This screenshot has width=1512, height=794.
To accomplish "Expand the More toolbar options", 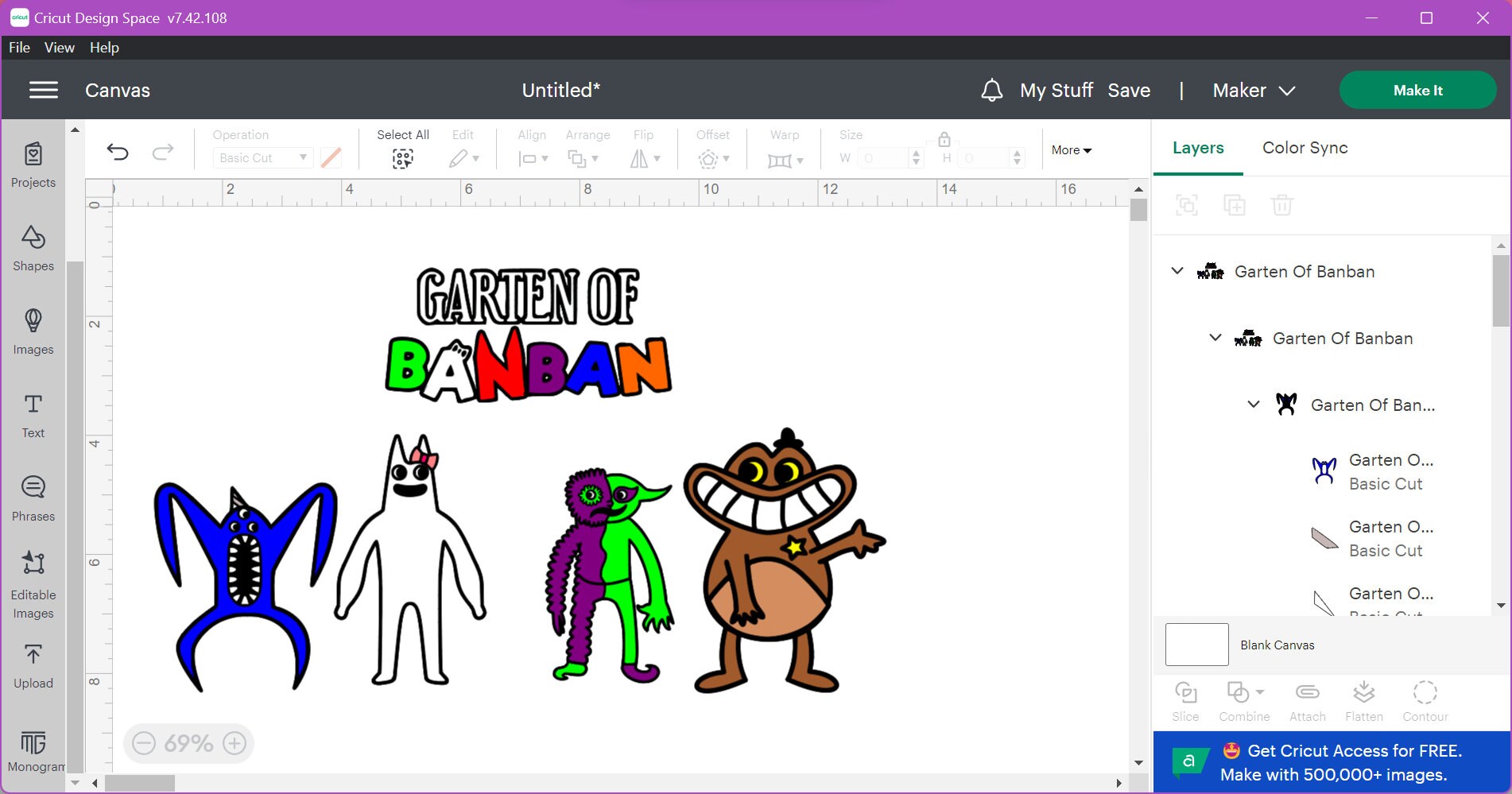I will click(x=1072, y=150).
